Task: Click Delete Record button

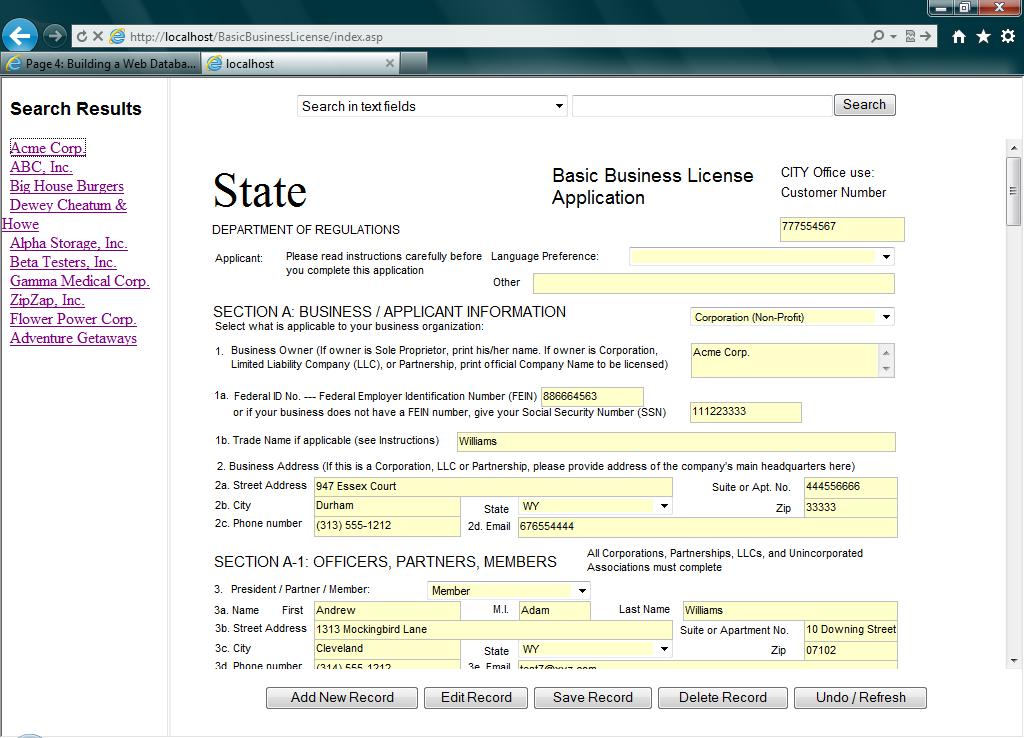Action: point(723,698)
